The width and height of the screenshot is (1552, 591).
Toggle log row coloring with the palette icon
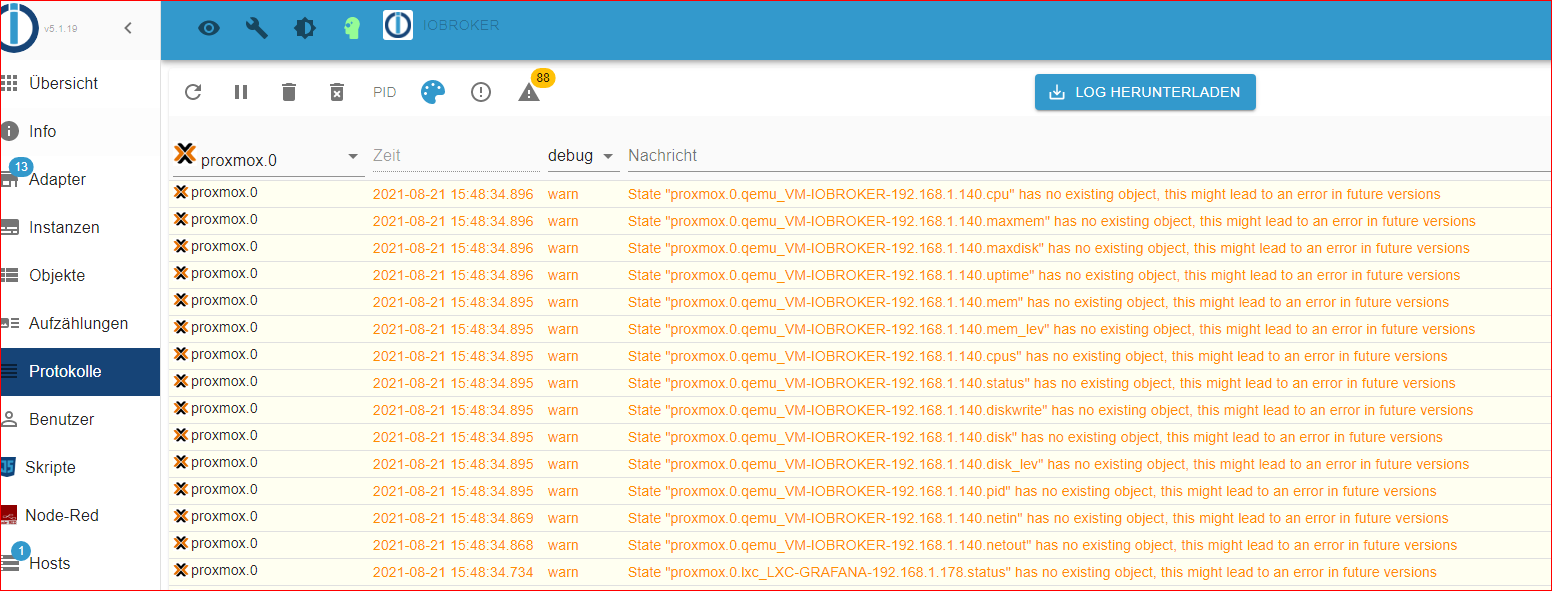coord(432,92)
